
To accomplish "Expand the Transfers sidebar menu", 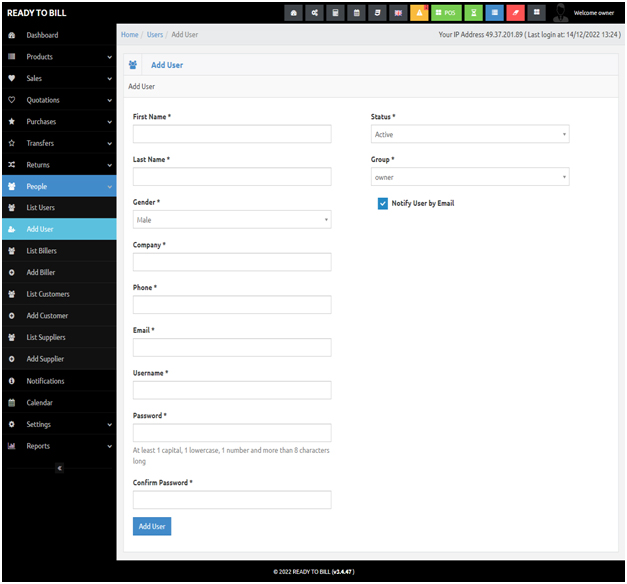I will point(59,143).
